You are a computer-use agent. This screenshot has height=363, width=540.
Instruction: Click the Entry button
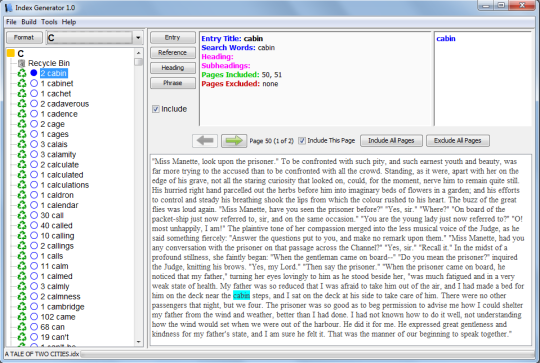click(173, 38)
